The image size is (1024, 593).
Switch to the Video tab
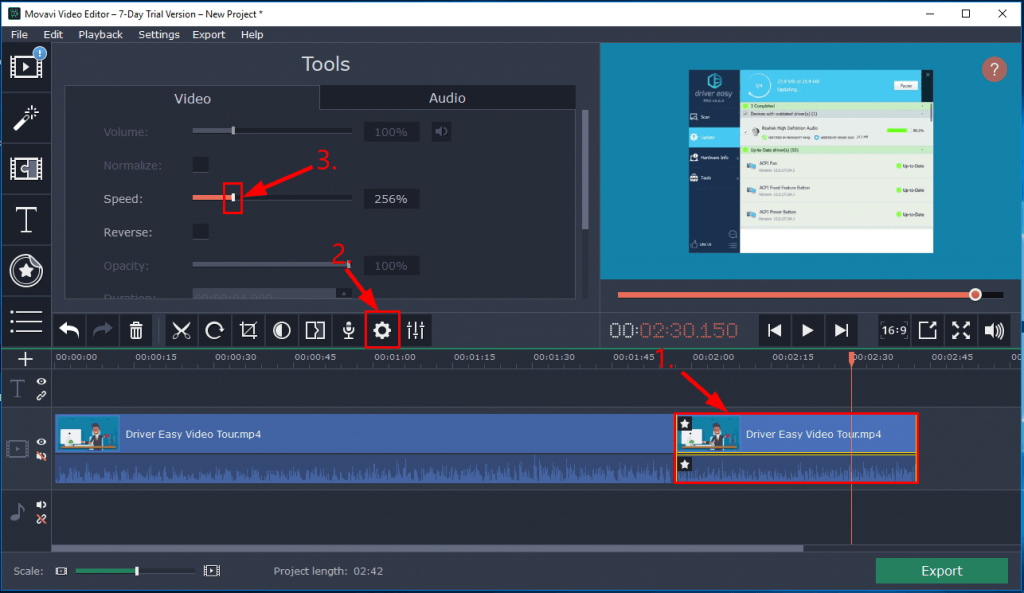193,98
